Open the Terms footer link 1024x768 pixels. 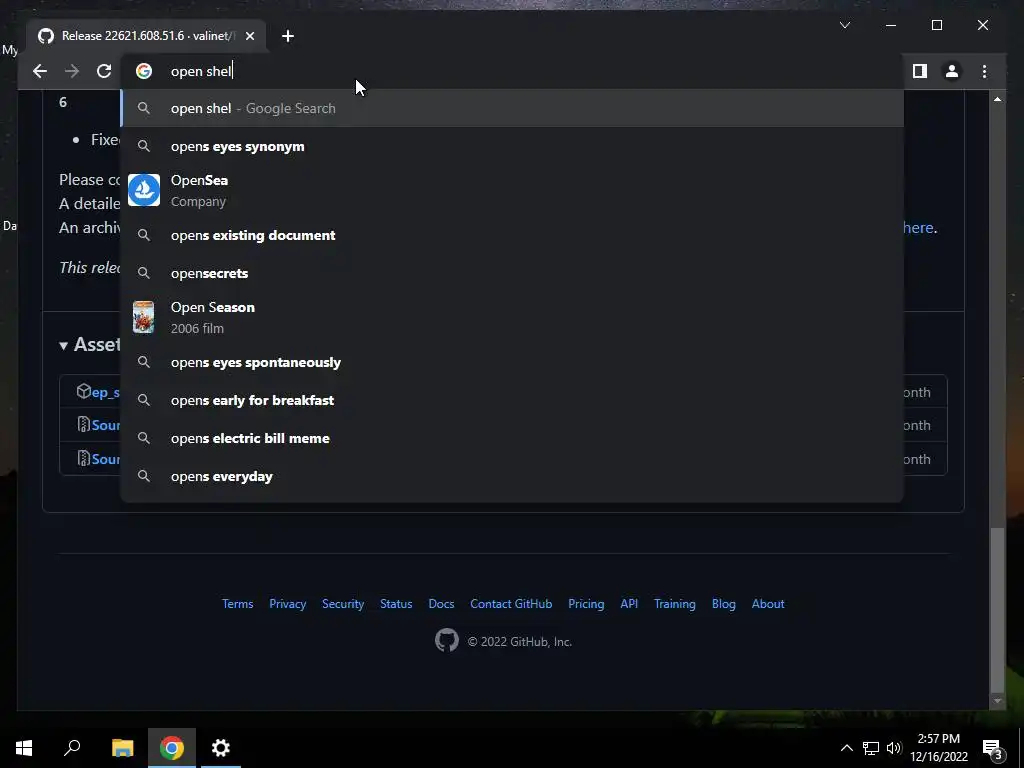click(x=238, y=603)
